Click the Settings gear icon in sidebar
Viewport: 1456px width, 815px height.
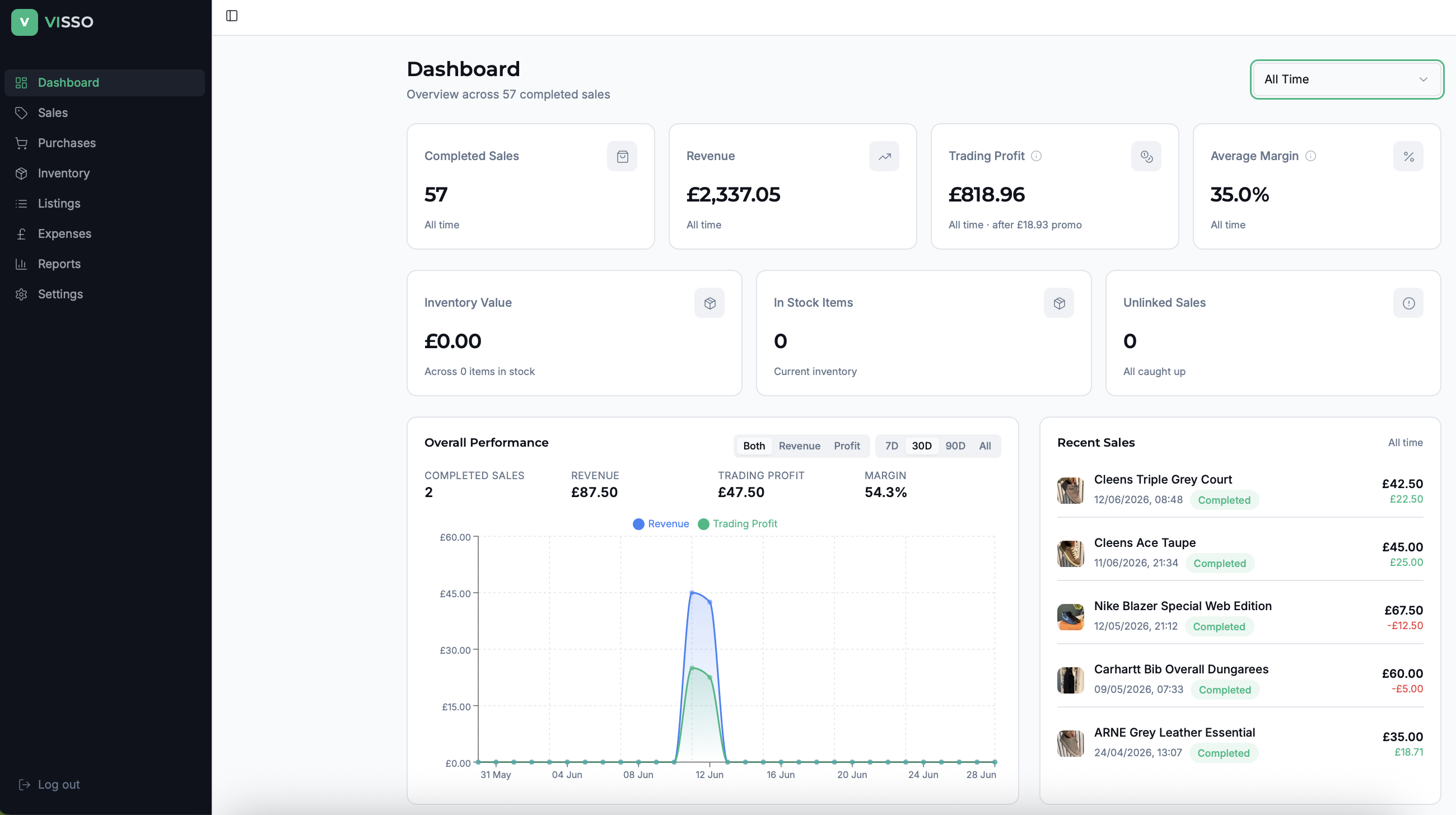click(x=21, y=294)
